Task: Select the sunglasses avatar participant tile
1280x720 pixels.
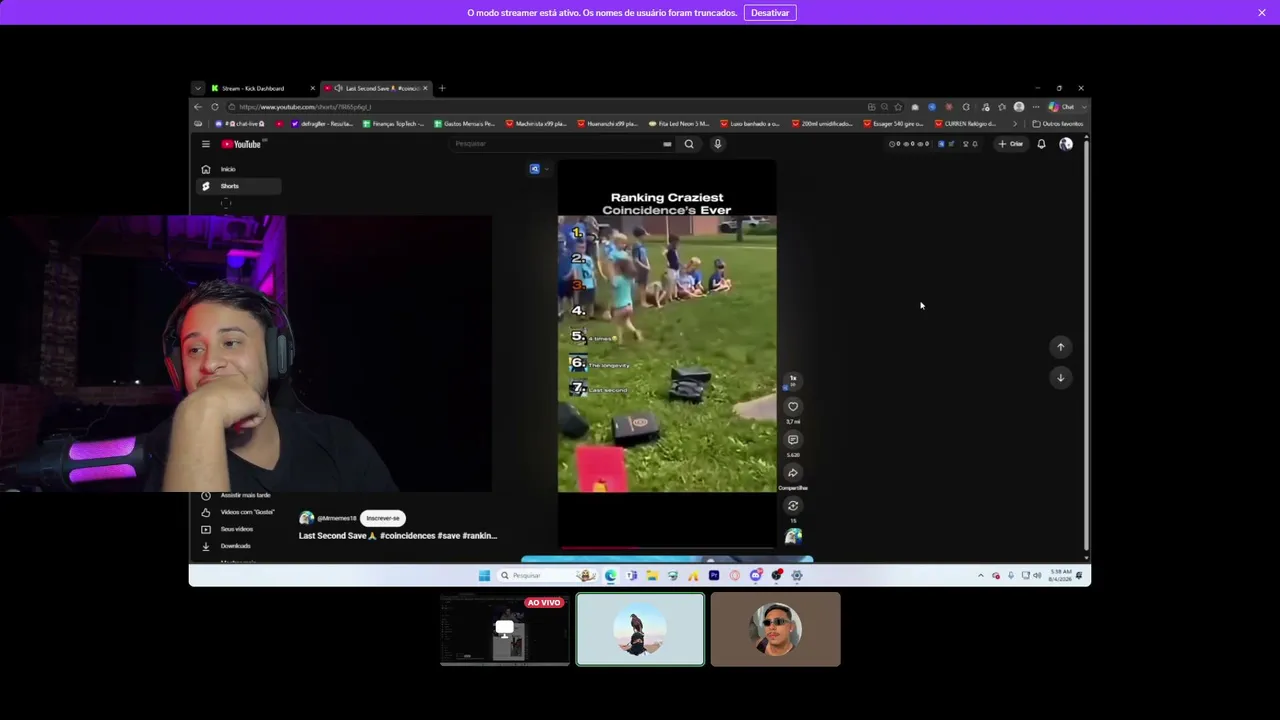Action: click(x=776, y=629)
